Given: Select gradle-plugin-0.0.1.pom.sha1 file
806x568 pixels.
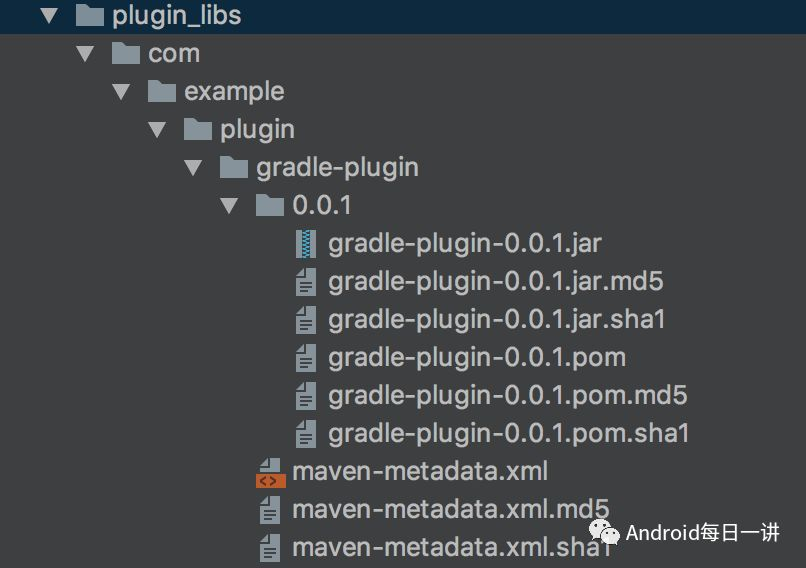Looking at the screenshot, I should point(508,434).
